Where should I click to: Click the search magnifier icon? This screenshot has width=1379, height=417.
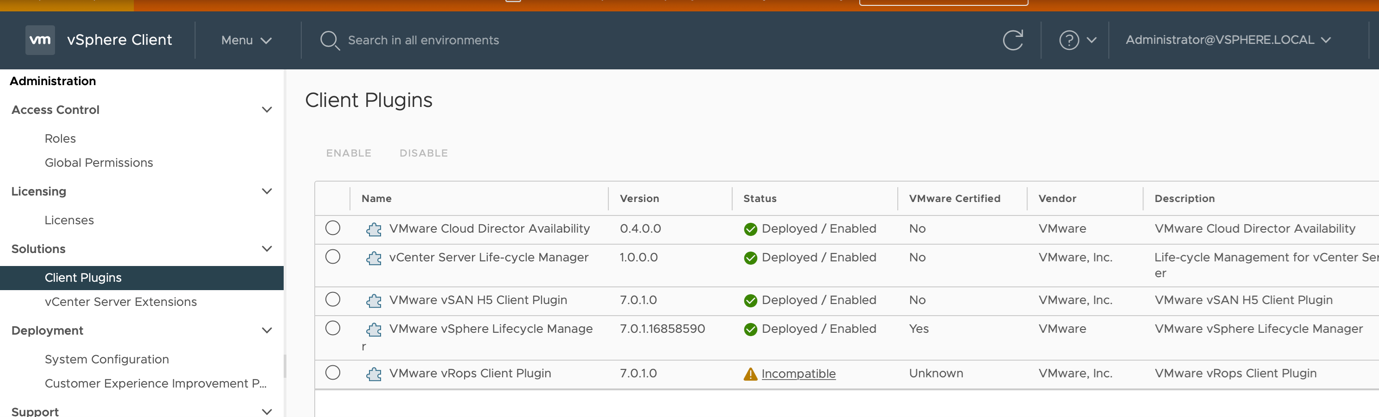tap(329, 40)
